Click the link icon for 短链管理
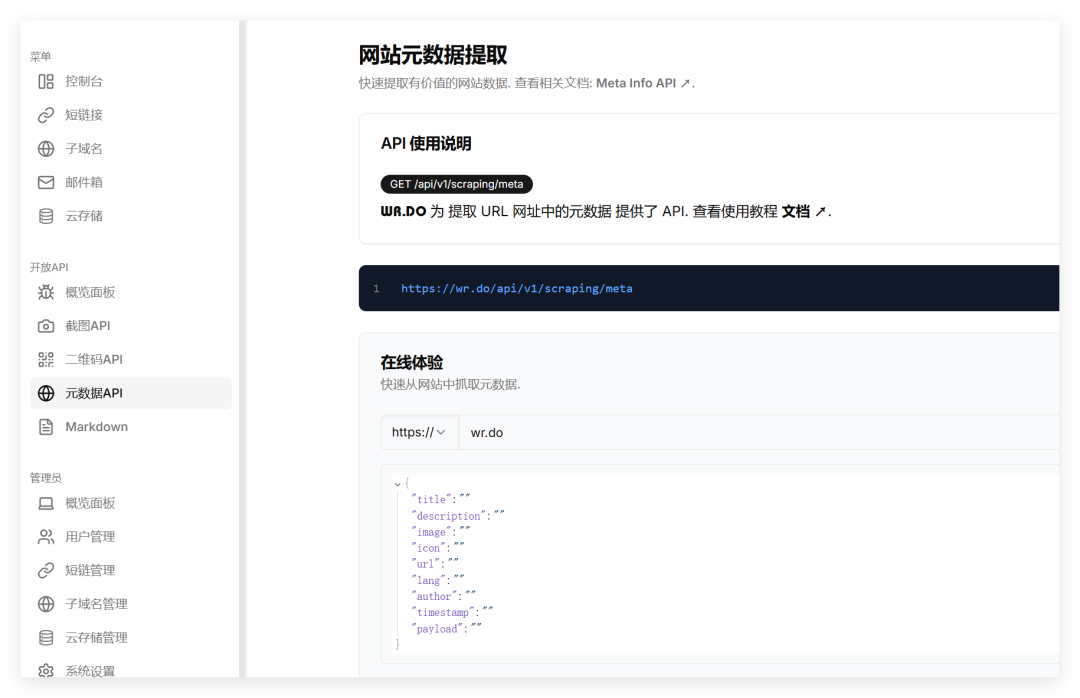The image size is (1080, 698). (x=46, y=571)
